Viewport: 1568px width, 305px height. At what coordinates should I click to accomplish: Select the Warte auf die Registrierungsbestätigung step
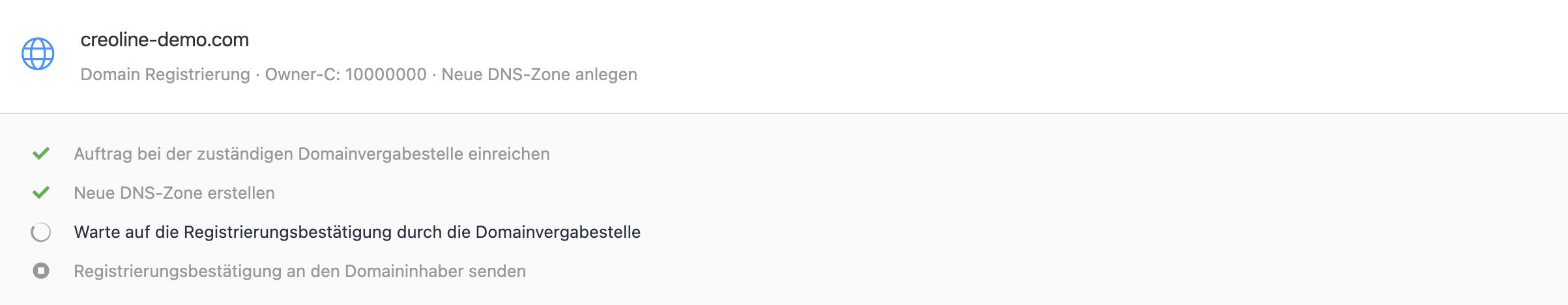click(357, 232)
